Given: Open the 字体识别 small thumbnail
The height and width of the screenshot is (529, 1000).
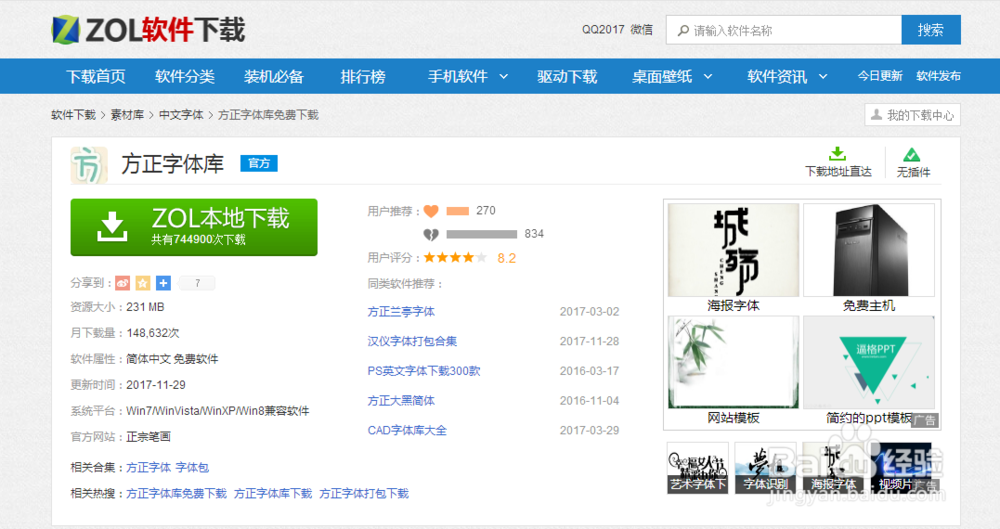Looking at the screenshot, I should coord(765,468).
